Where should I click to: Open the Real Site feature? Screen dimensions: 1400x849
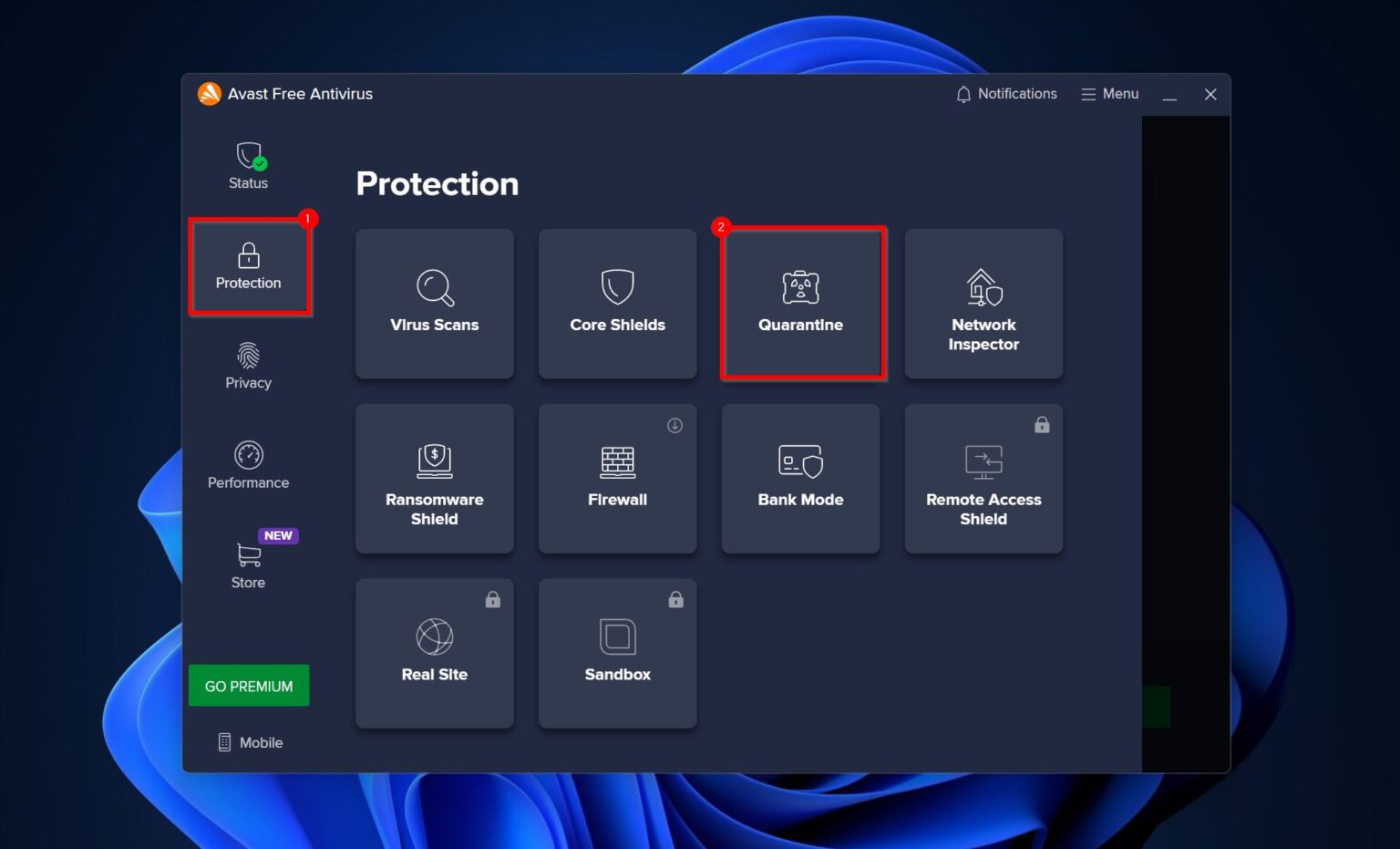[435, 653]
